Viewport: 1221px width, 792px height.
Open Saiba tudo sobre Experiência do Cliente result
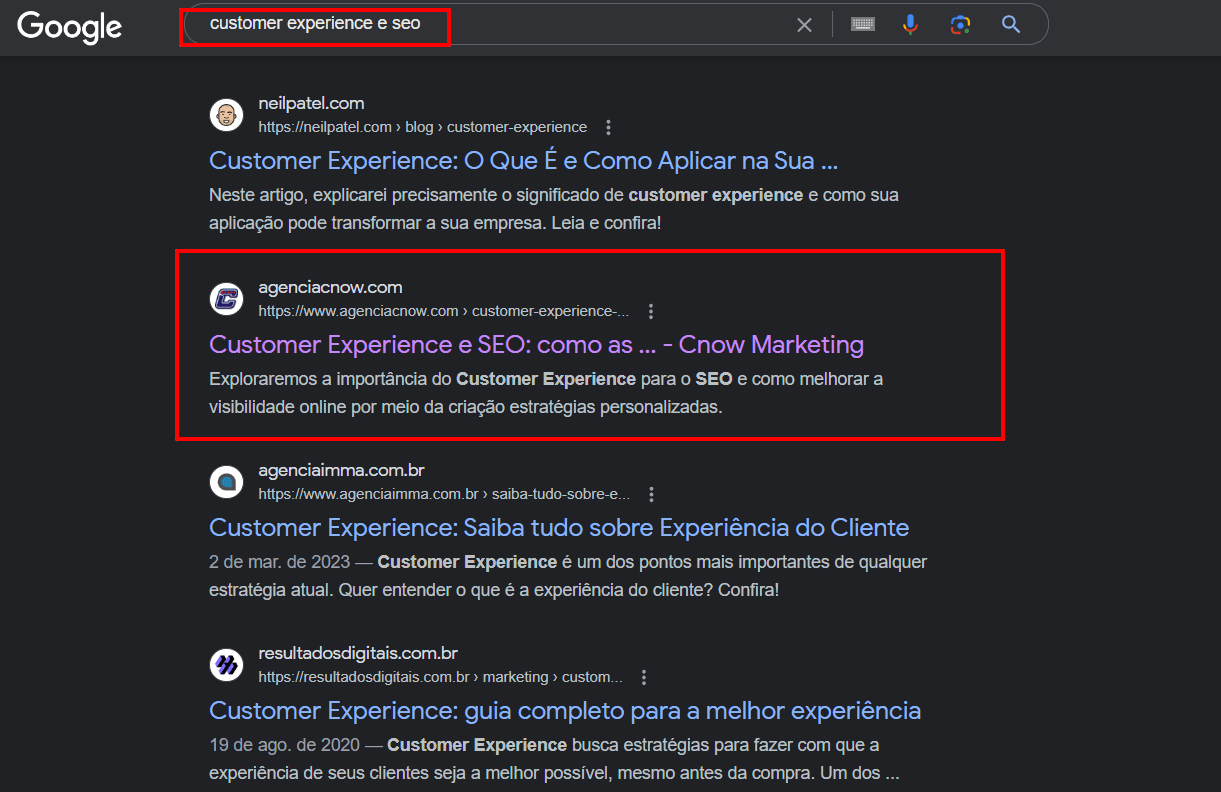point(559,528)
